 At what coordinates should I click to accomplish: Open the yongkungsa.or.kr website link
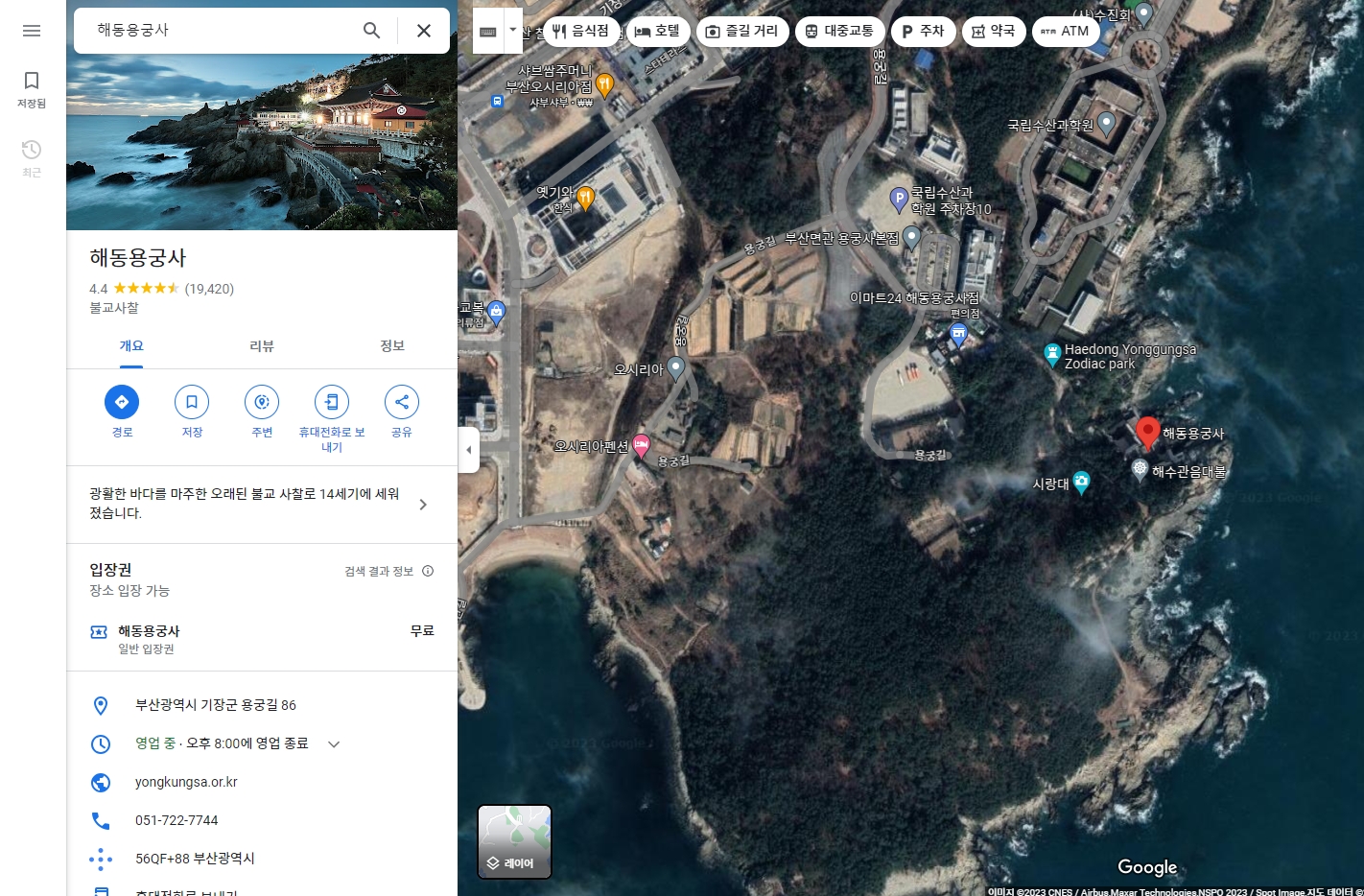[x=186, y=782]
